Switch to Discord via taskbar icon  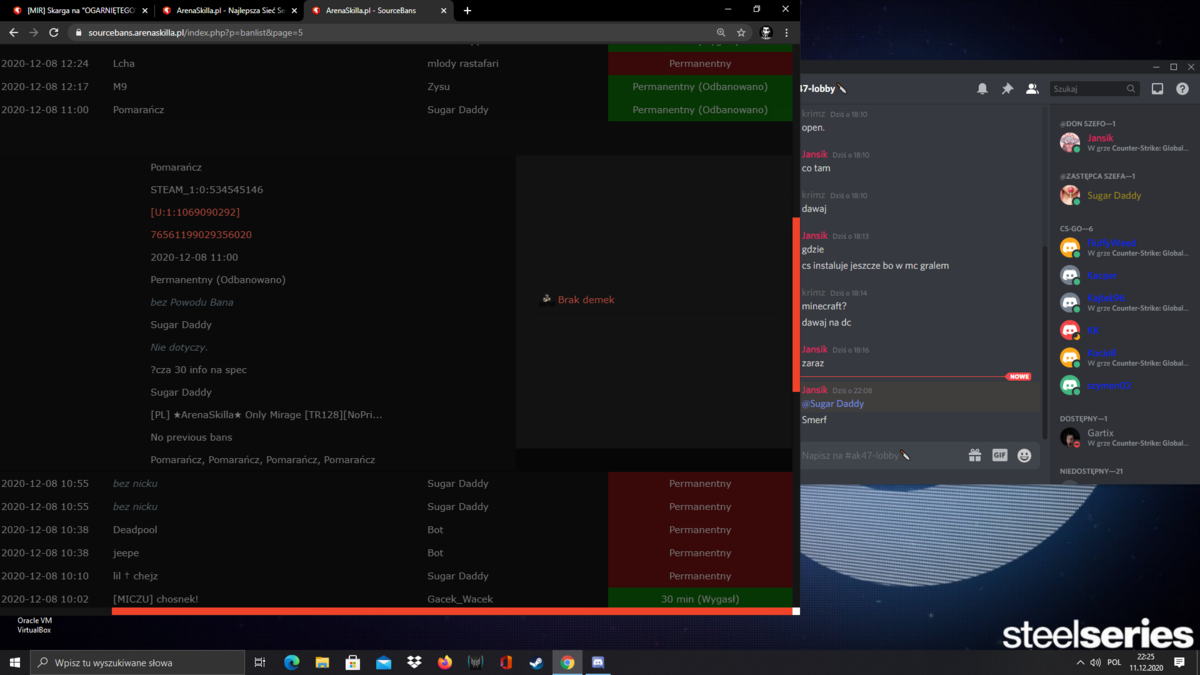pyautogui.click(x=598, y=662)
